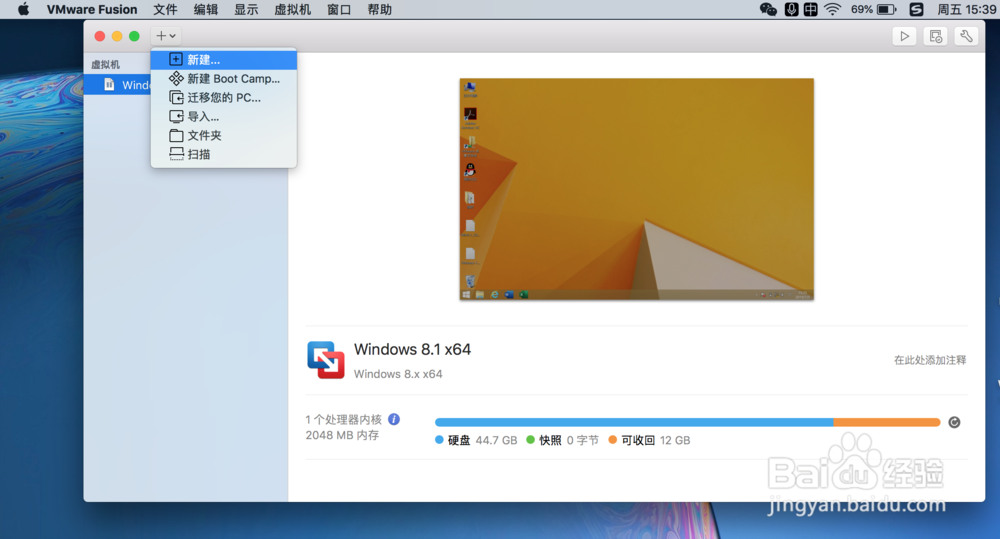This screenshot has width=1000, height=539.
Task: Click the microphone menu bar icon
Action: point(791,10)
